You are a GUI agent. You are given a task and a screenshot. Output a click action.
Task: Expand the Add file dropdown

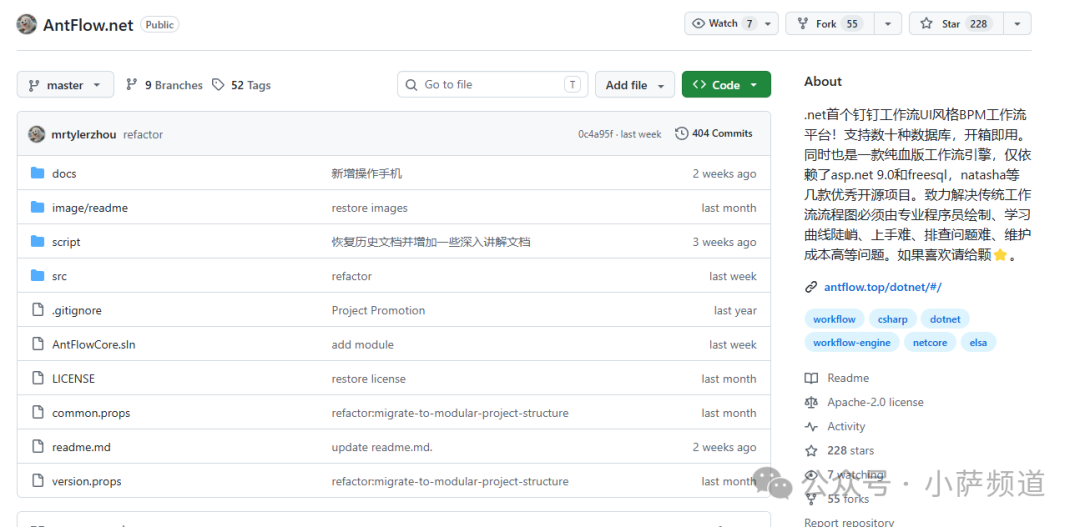pyautogui.click(x=634, y=85)
